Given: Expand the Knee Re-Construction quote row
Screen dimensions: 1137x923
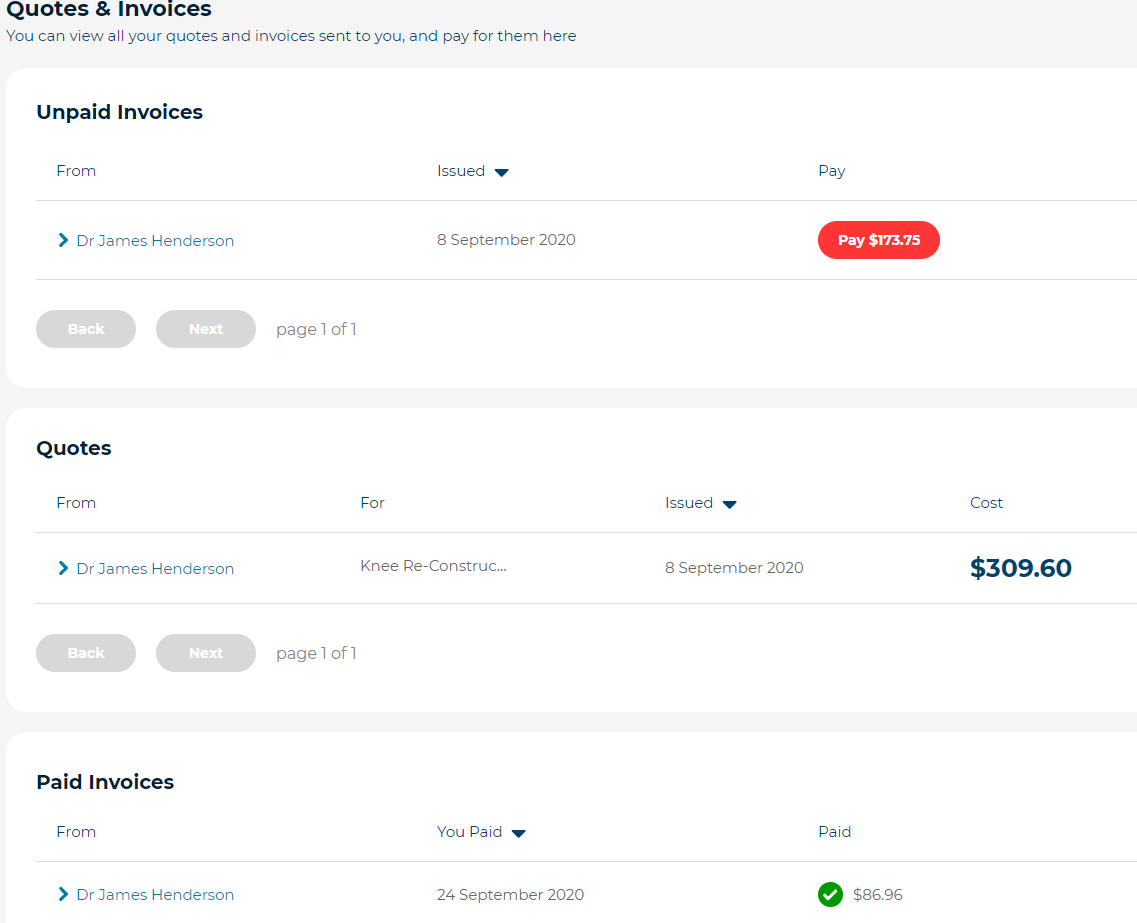Looking at the screenshot, I should pyautogui.click(x=62, y=567).
